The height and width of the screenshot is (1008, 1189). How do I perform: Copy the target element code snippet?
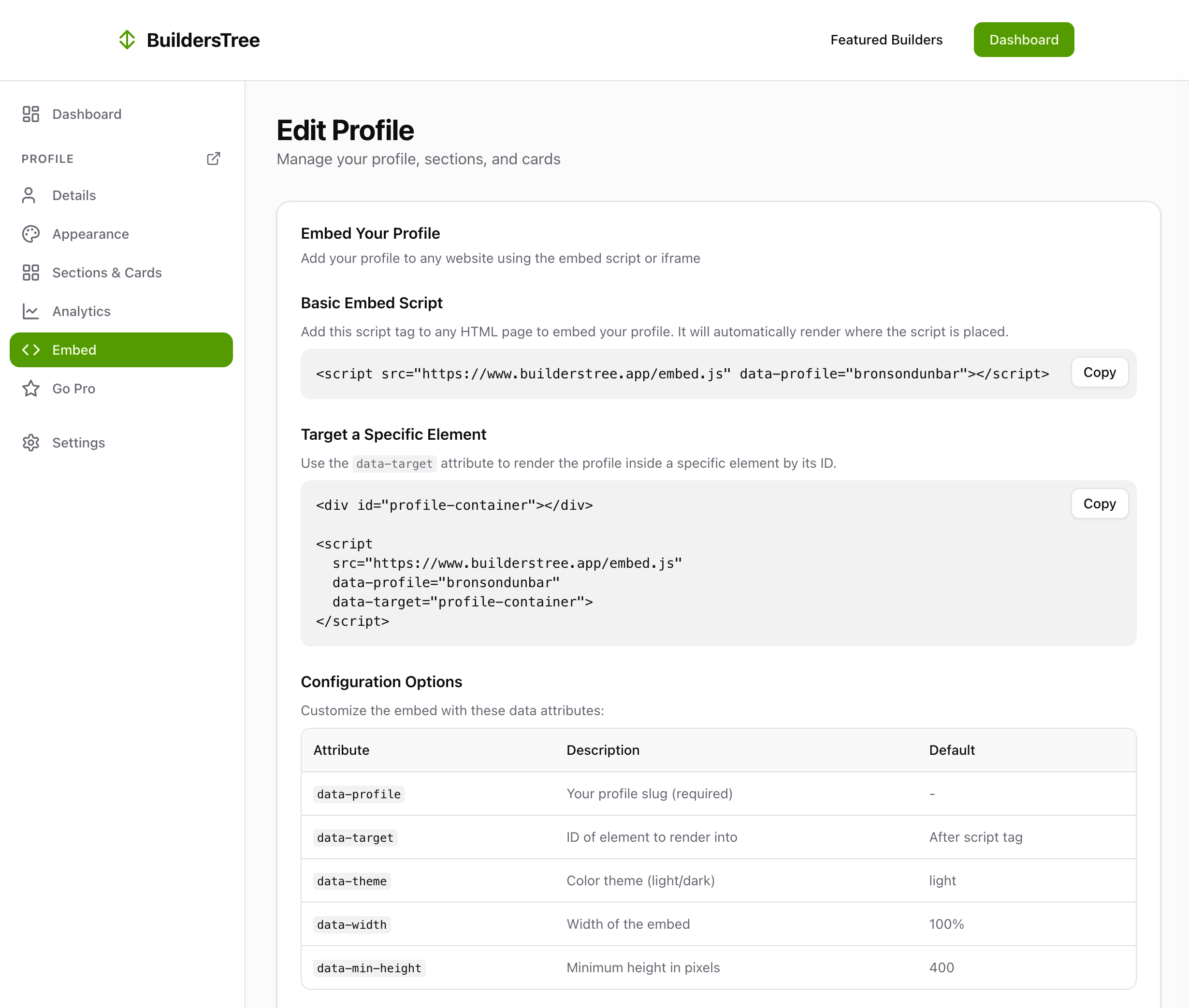pos(1099,504)
